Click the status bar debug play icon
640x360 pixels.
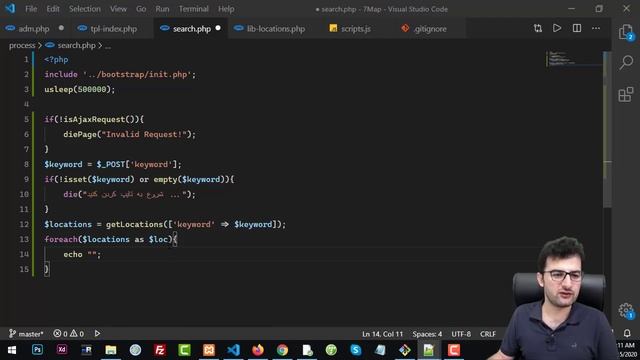click(97, 333)
